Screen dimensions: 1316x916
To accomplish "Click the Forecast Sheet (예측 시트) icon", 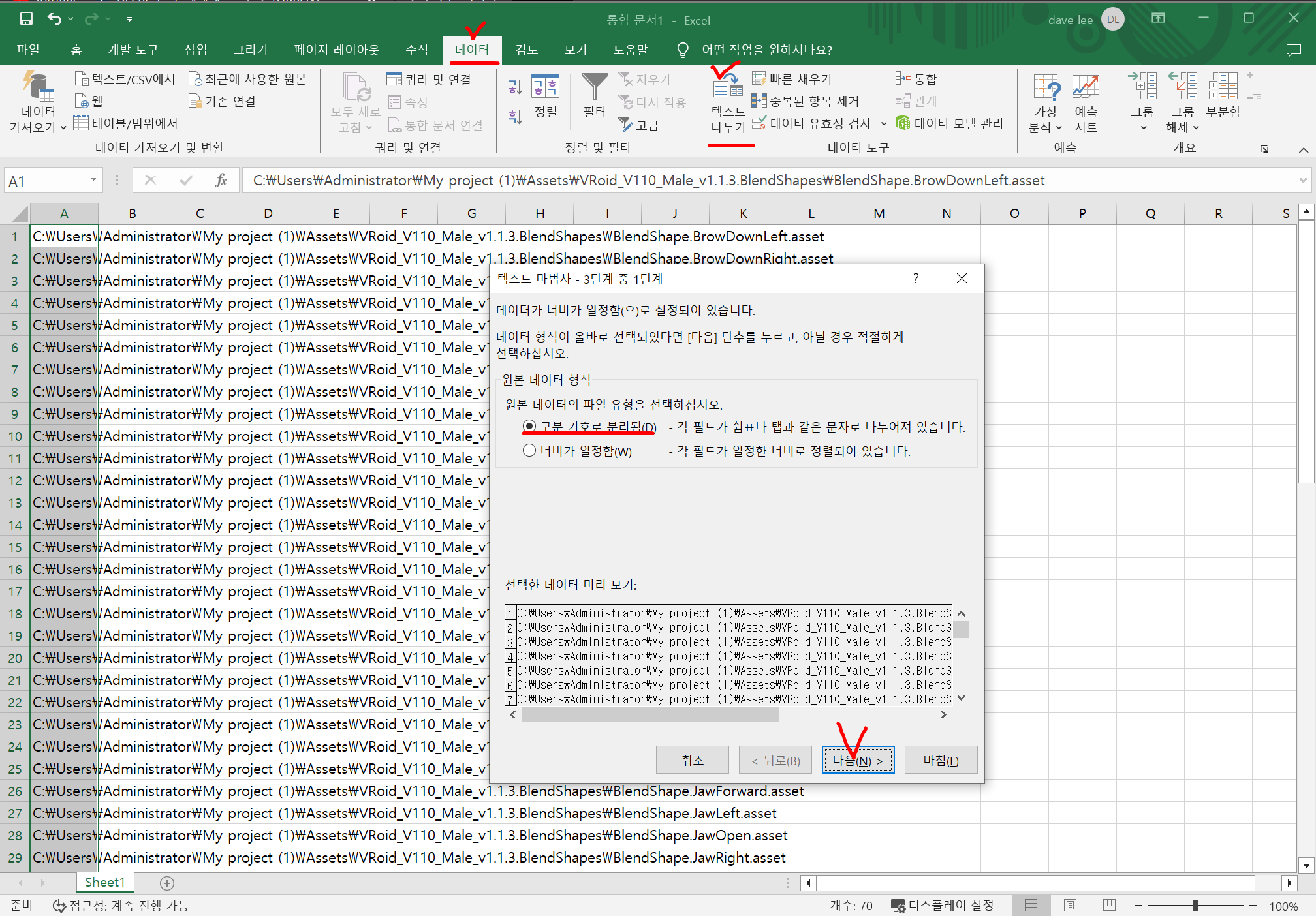I will tap(1086, 87).
